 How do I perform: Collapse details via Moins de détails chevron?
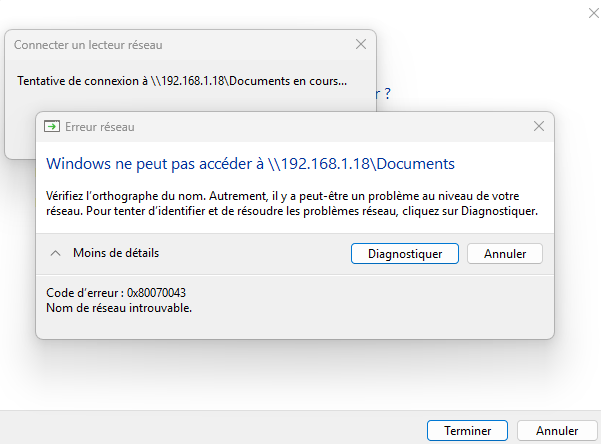click(x=56, y=253)
